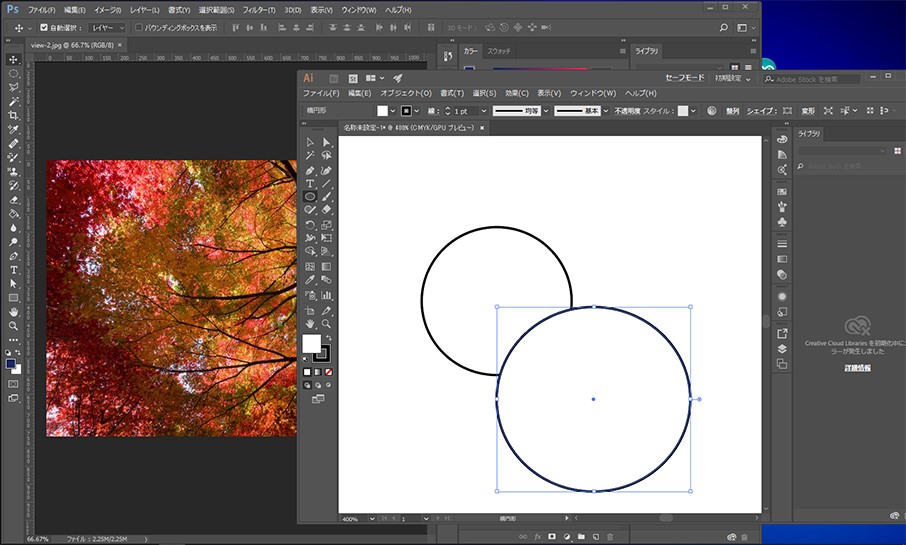
Task: Select Photoshop's Hand tool
Action: (13, 312)
